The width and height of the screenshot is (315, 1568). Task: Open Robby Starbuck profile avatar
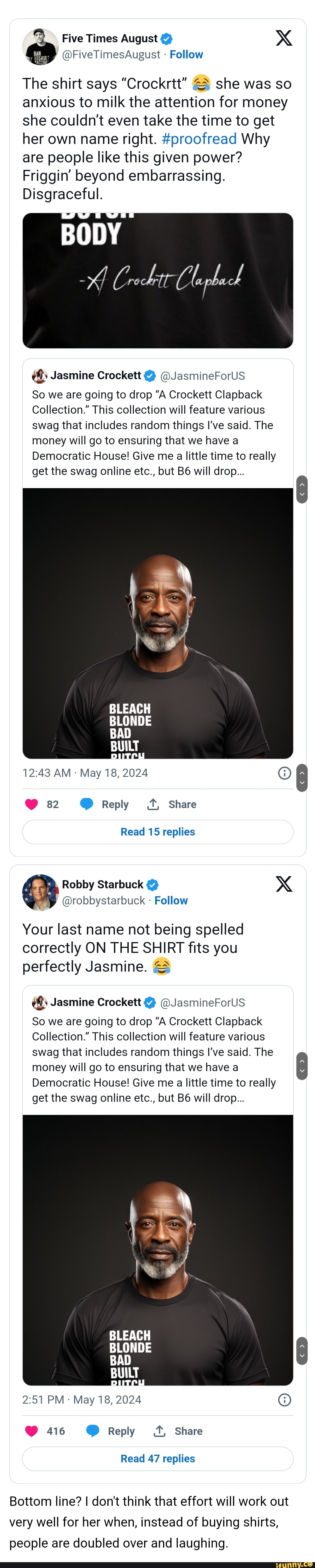pos(40,892)
